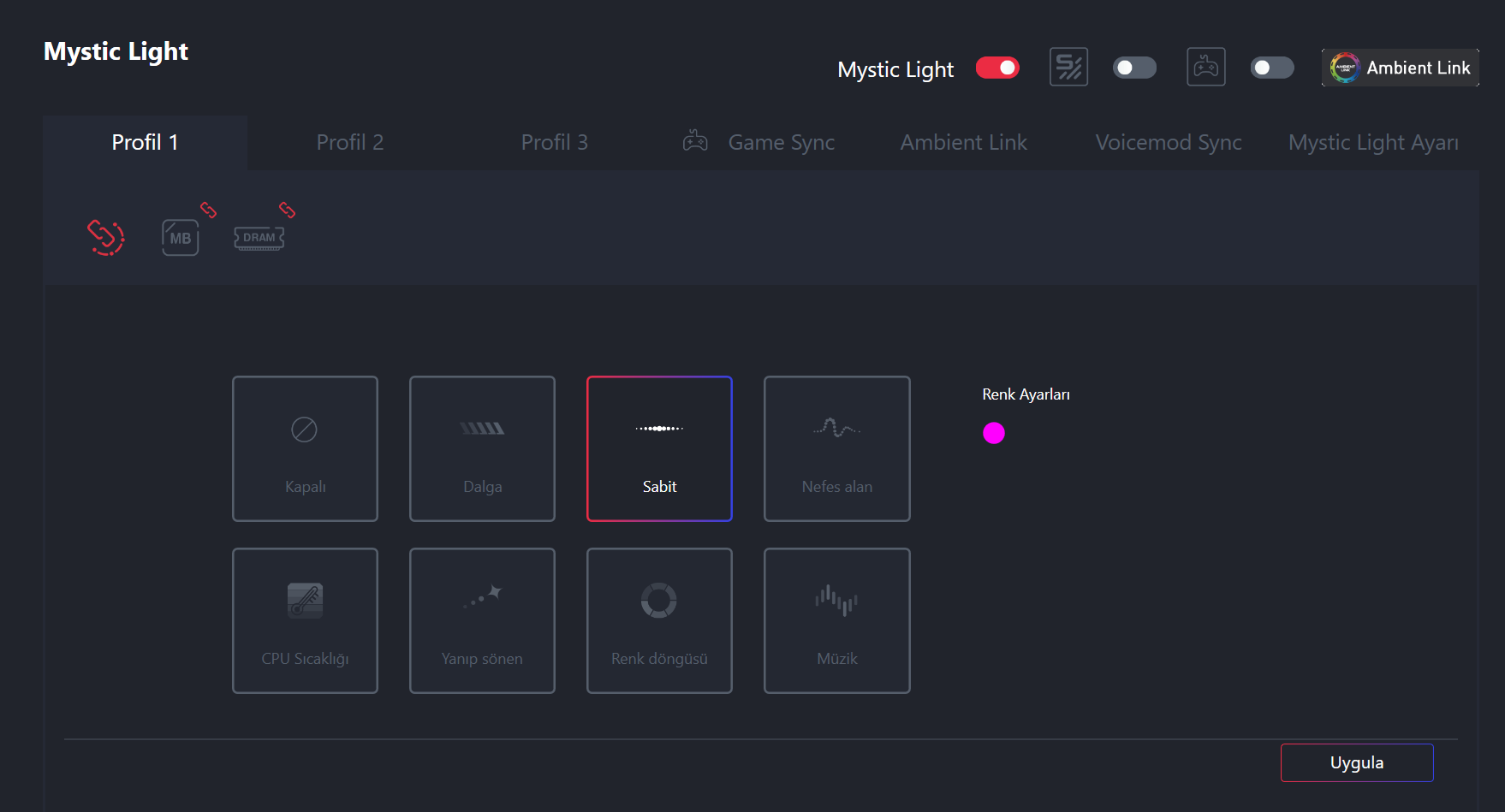Choose the Yanıp sönen flashing effect

482,620
